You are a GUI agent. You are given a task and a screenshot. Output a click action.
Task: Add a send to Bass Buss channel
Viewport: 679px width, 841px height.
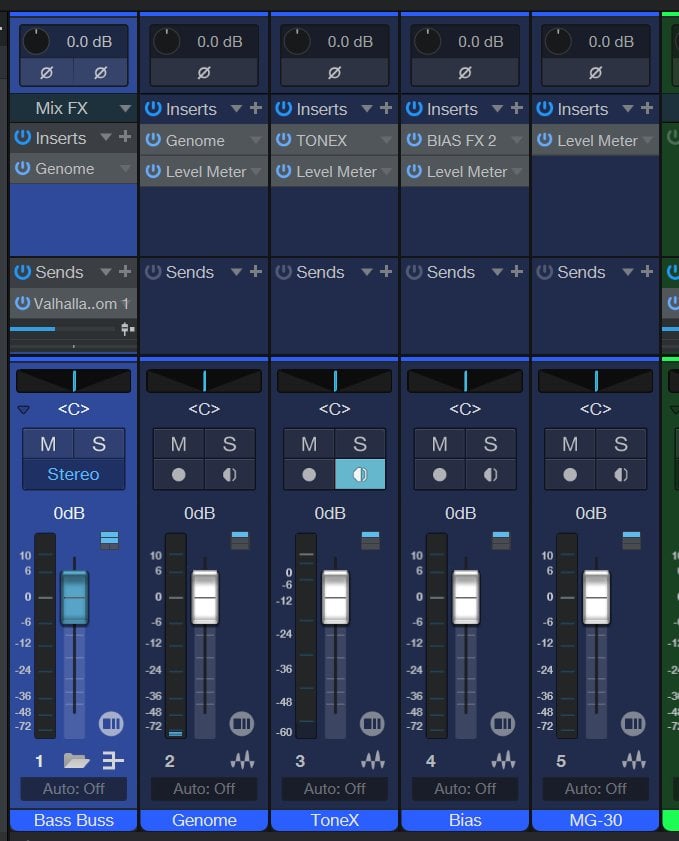[x=125, y=271]
